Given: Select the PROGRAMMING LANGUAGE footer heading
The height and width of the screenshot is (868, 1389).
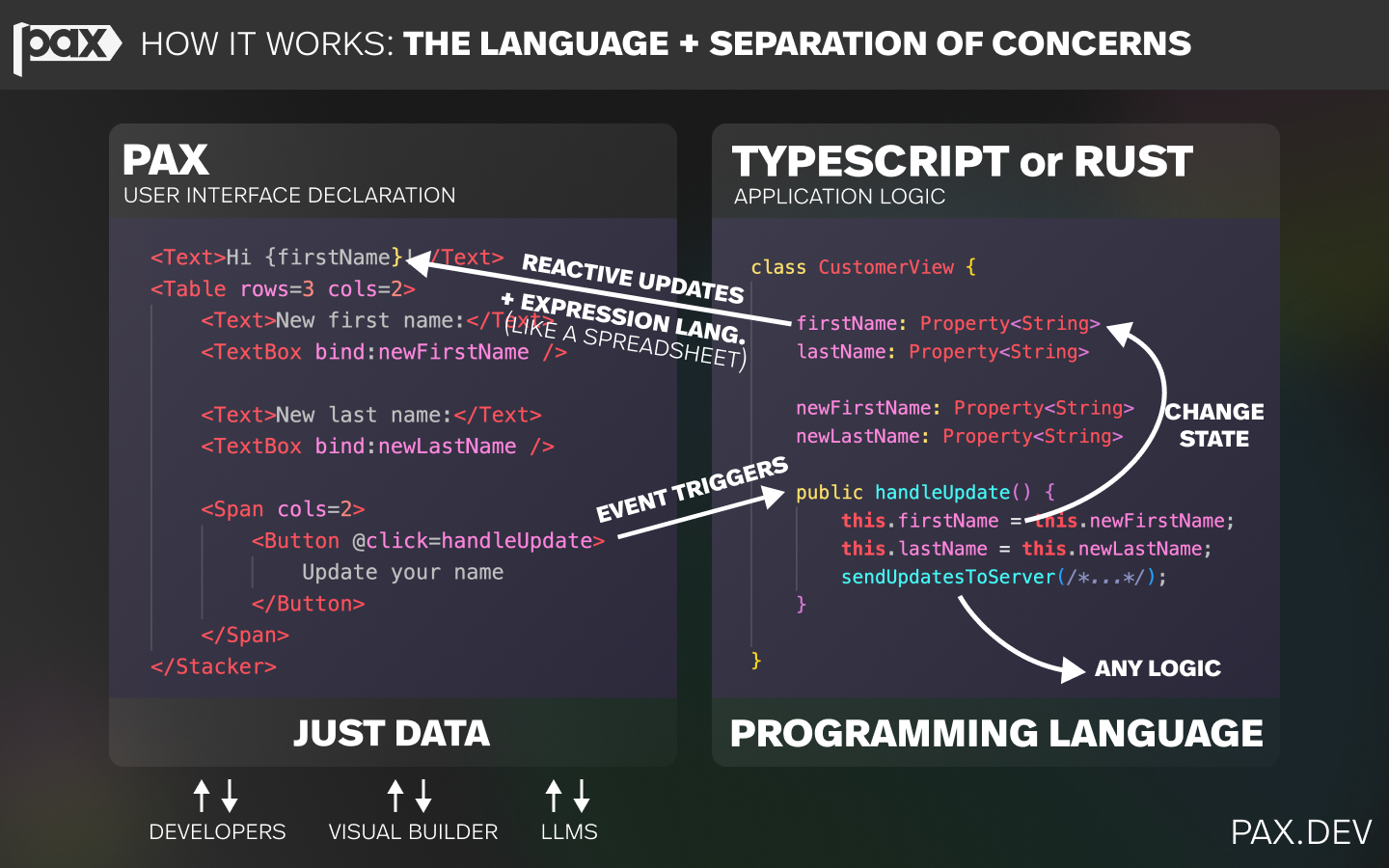Looking at the screenshot, I should point(995,734).
